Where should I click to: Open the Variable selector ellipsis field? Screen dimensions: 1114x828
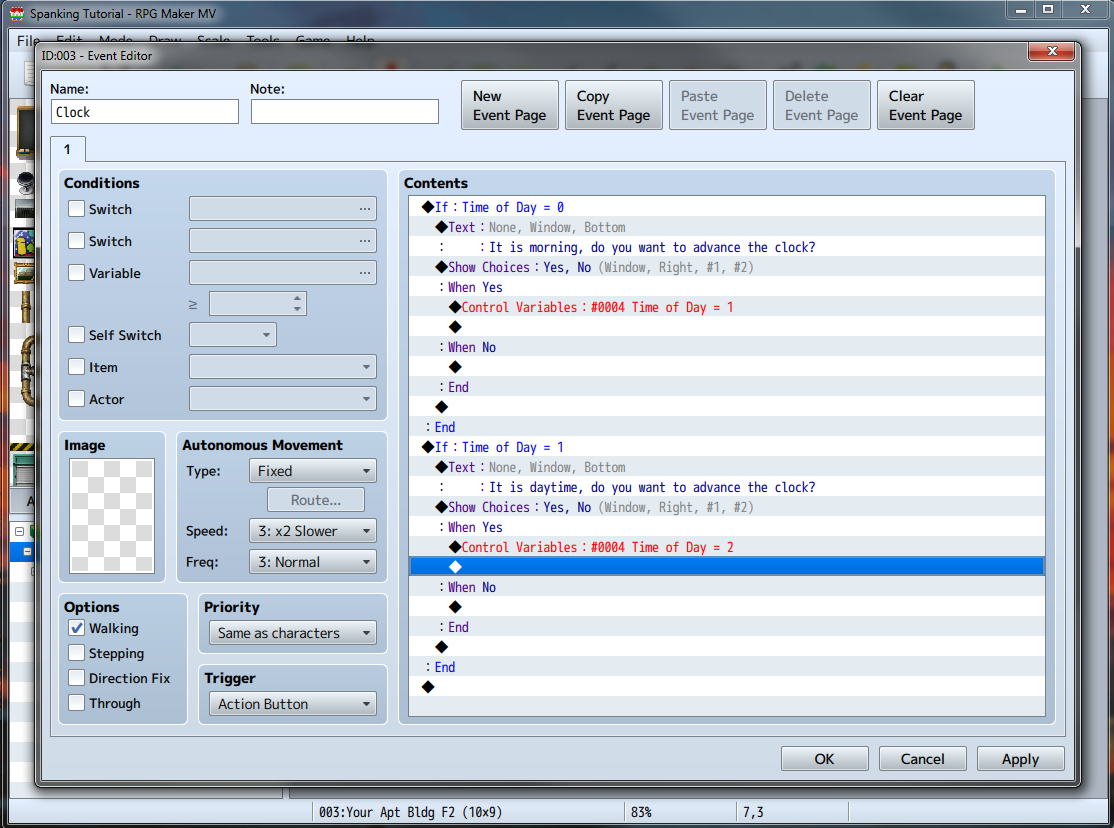283,273
